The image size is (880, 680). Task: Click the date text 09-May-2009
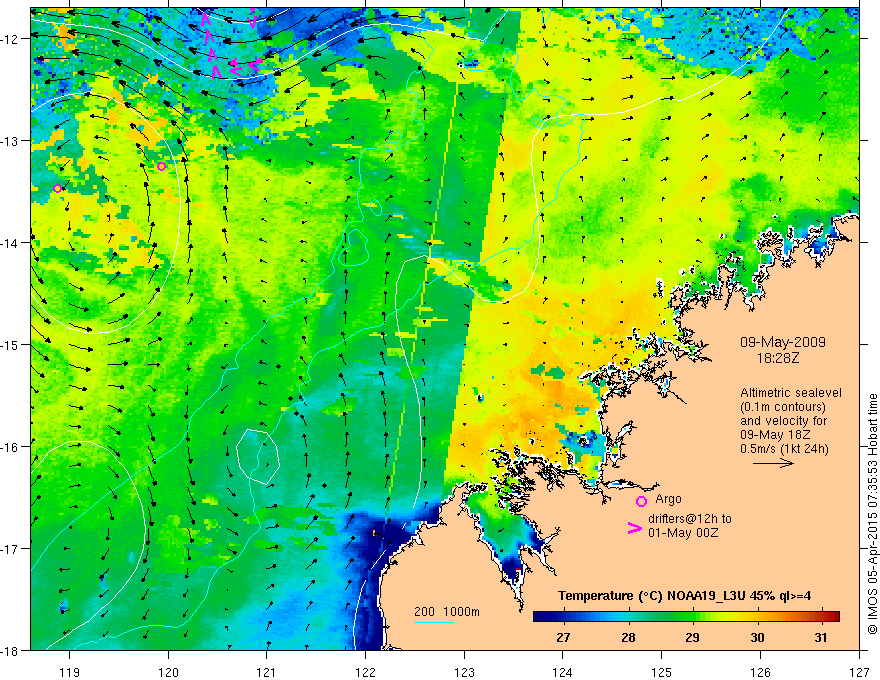coord(783,342)
